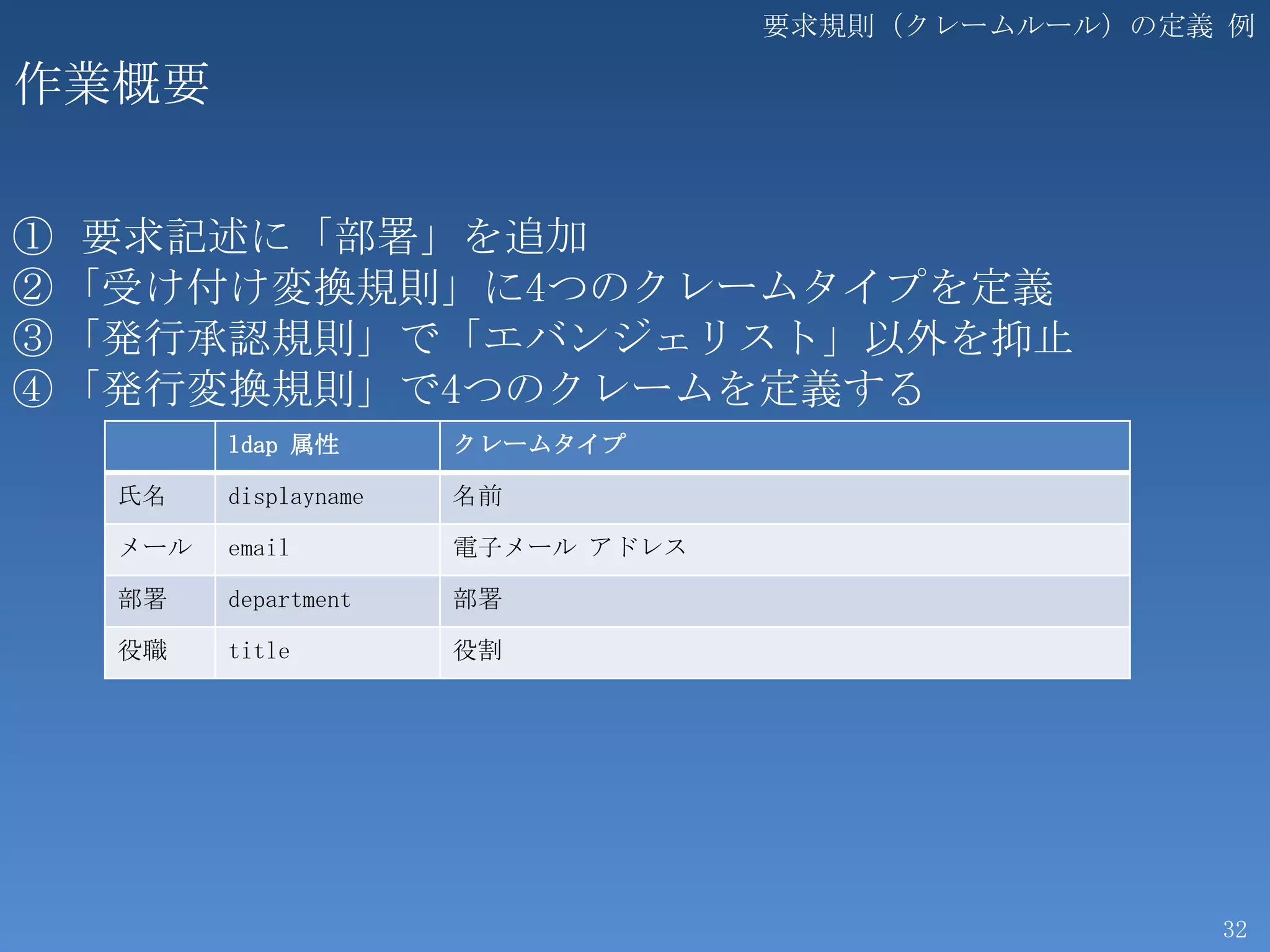Click the cell 電子メール アドレス
This screenshot has width=1270, height=952.
(784, 549)
